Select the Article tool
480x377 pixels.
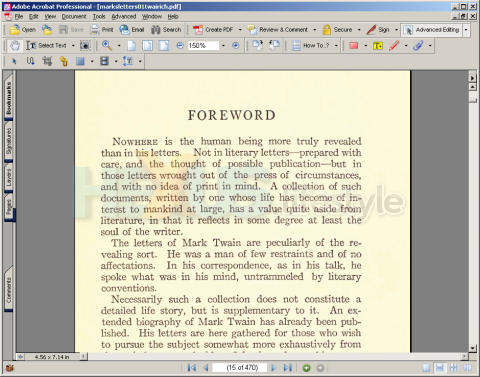30,61
